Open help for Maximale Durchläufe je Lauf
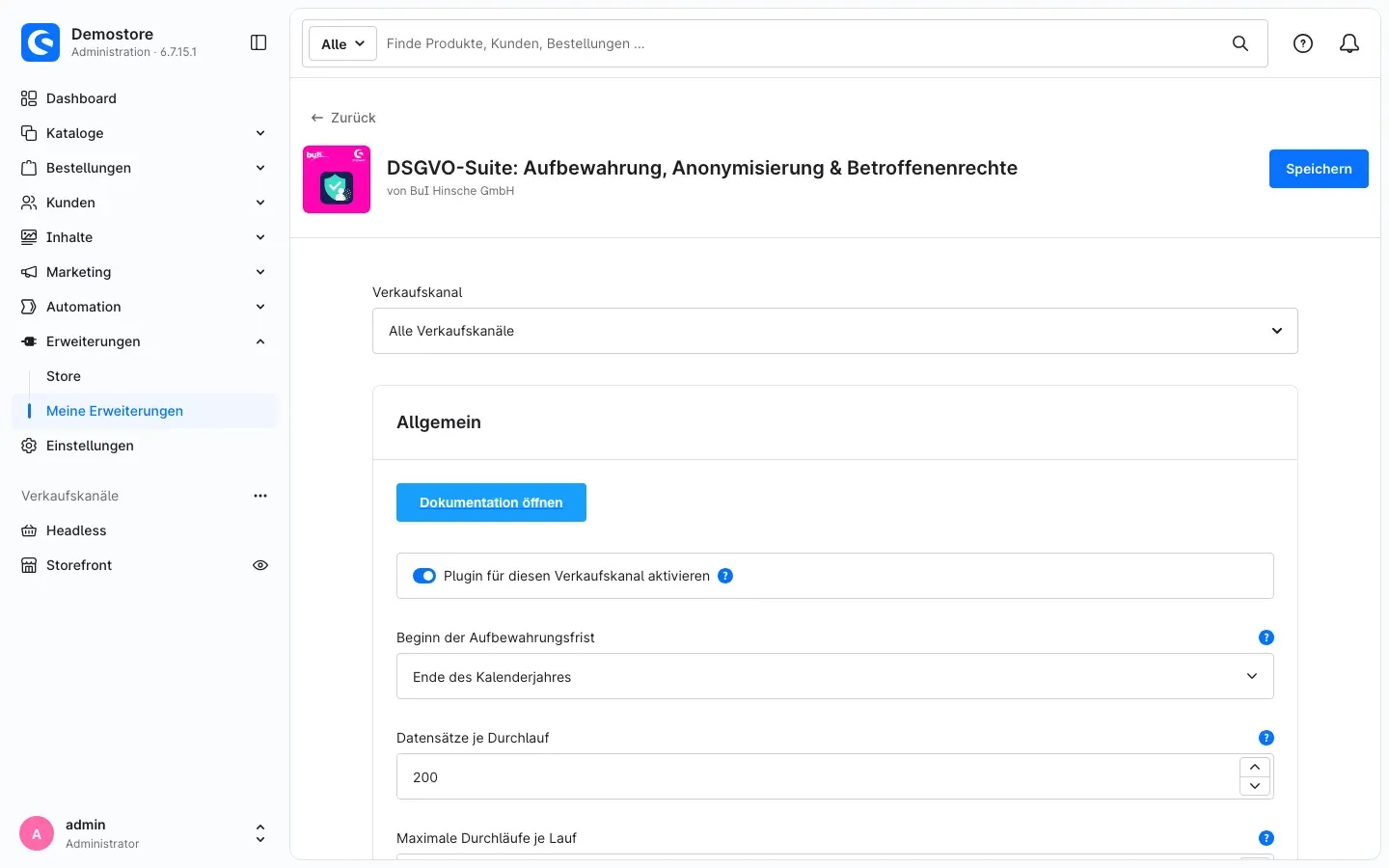Image resolution: width=1389 pixels, height=868 pixels. point(1266,838)
